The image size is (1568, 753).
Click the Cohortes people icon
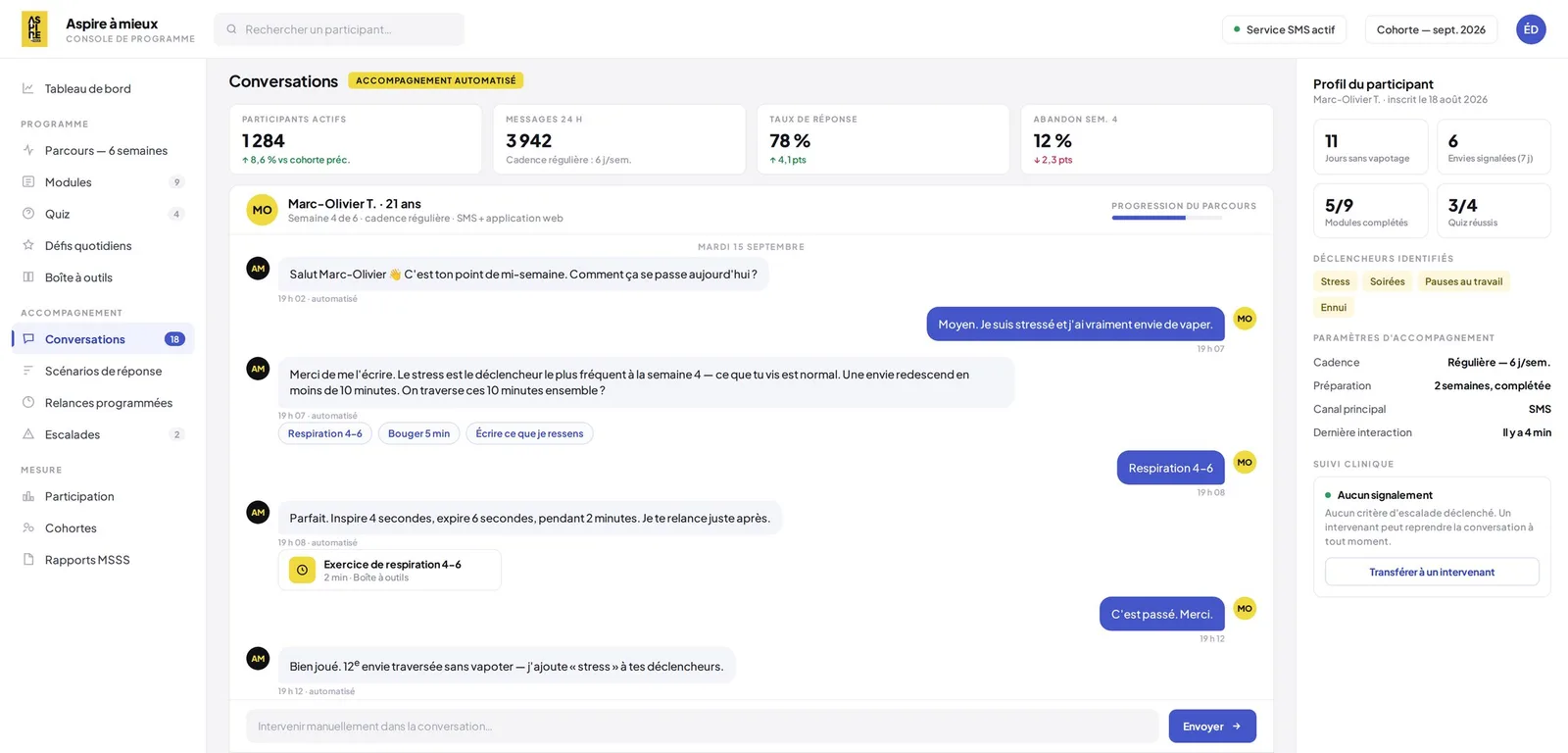coord(28,528)
